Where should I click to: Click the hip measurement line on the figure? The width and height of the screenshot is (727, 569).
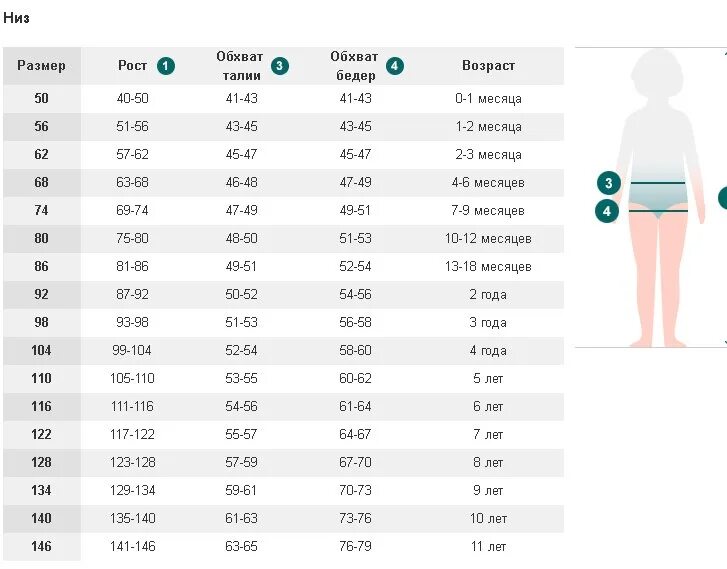pyautogui.click(x=658, y=211)
